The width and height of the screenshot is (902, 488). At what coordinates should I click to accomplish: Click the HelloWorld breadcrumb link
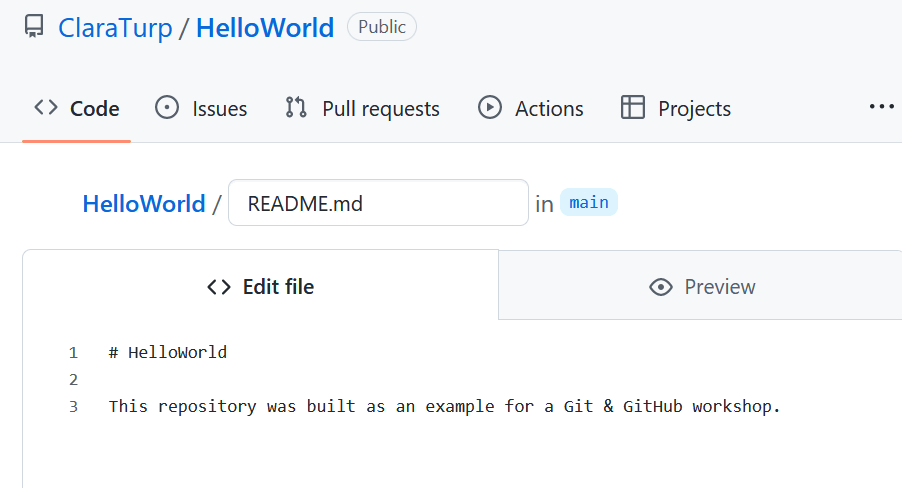pyautogui.click(x=144, y=204)
